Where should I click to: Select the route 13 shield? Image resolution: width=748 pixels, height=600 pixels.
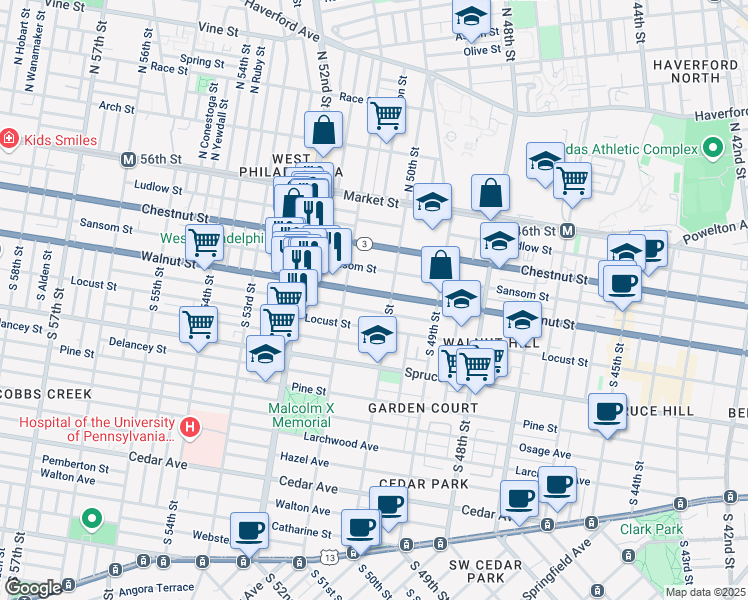click(329, 557)
